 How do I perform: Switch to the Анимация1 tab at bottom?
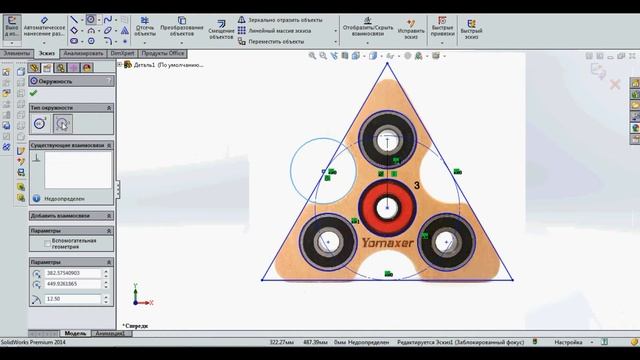click(x=110, y=333)
